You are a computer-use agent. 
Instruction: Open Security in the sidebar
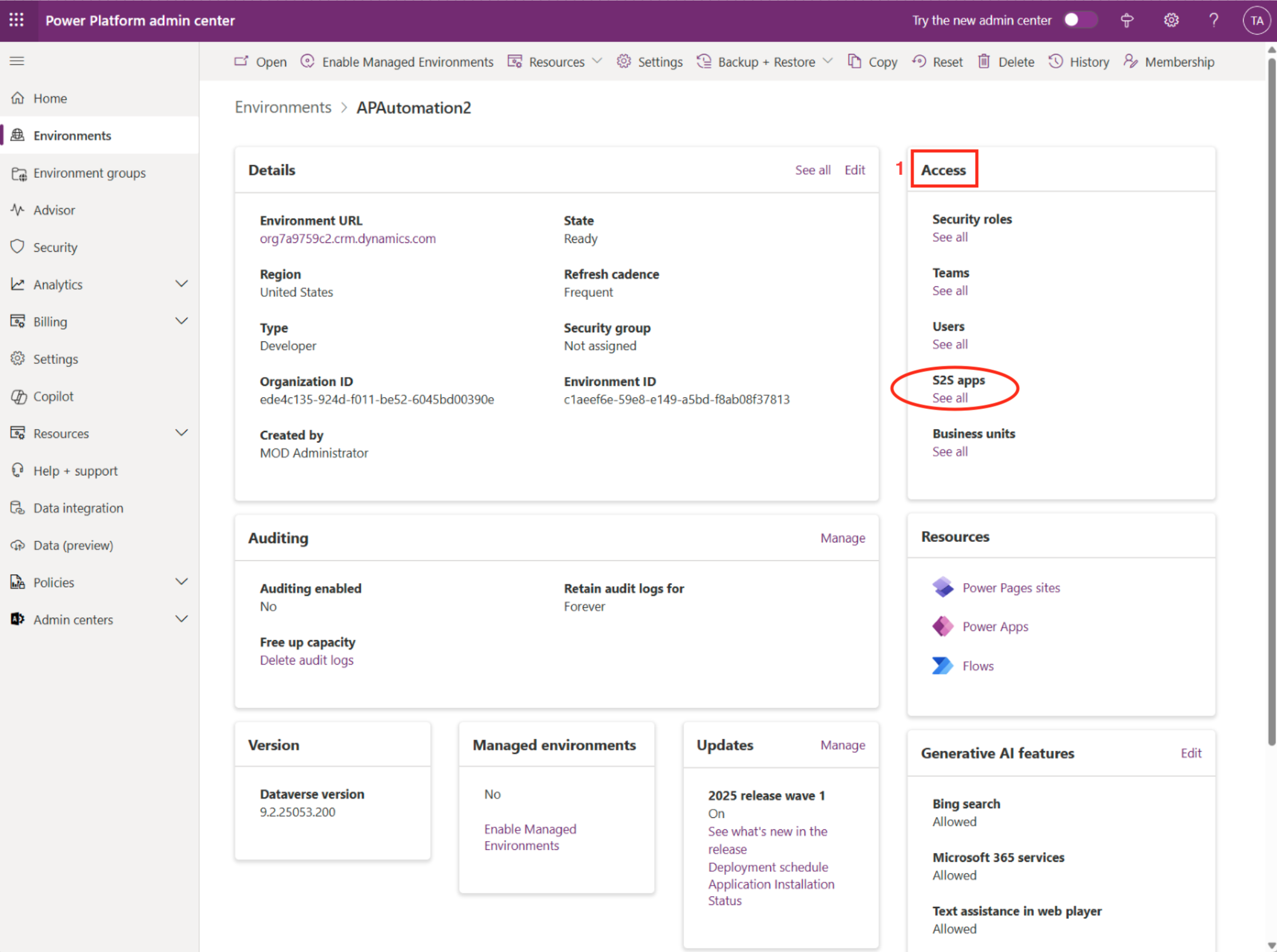100,247
